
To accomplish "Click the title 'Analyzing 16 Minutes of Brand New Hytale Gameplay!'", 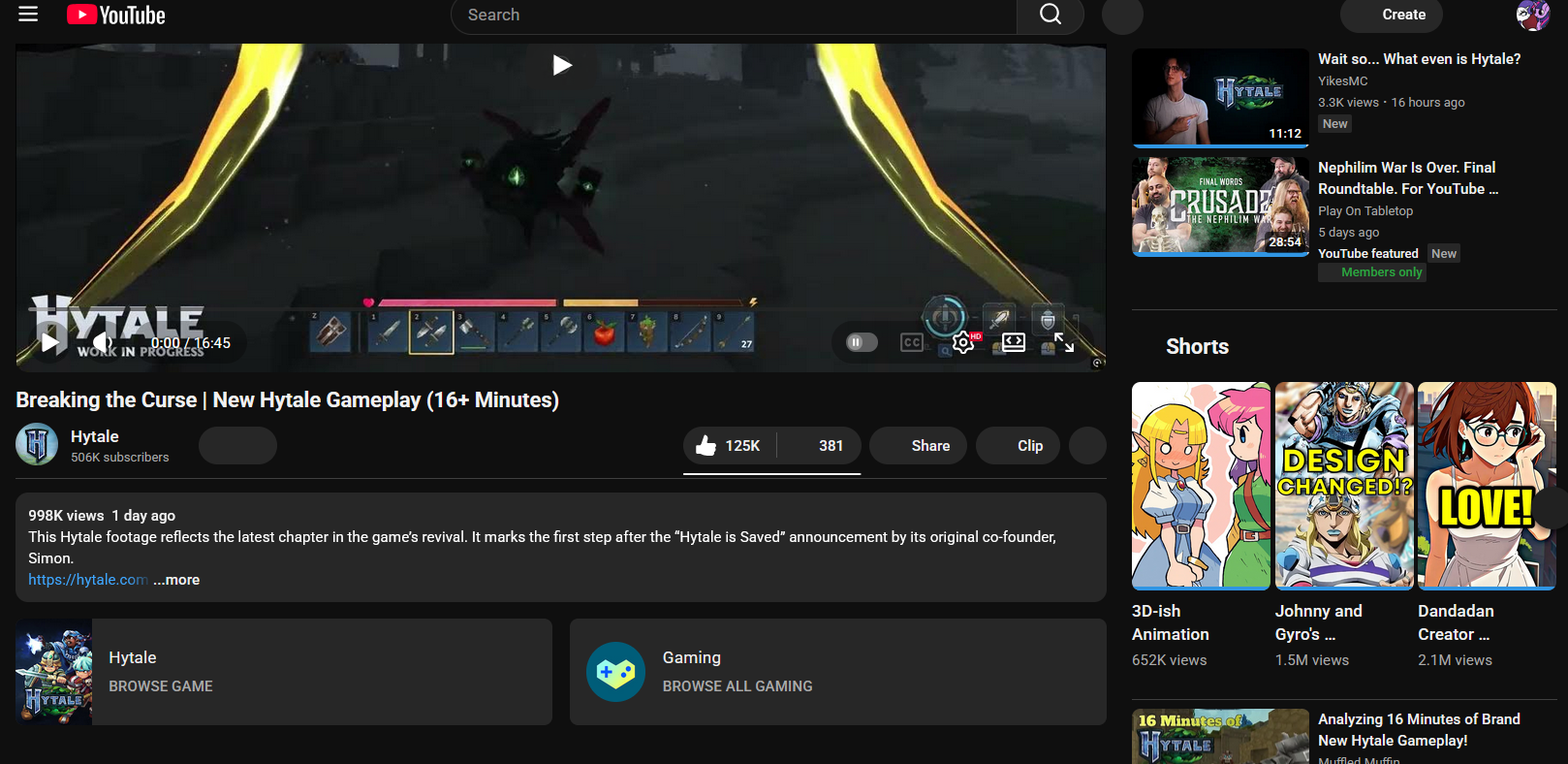I will coord(1419,730).
